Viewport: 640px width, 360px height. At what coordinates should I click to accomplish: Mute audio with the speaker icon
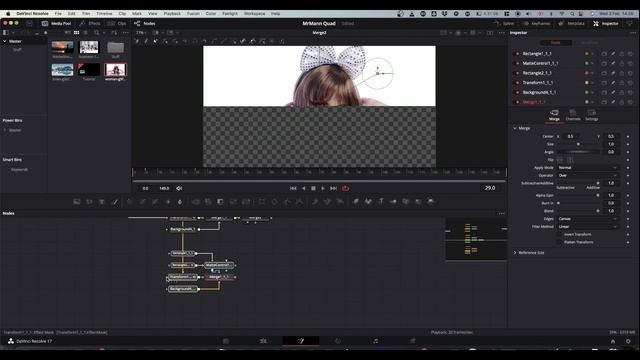click(179, 189)
